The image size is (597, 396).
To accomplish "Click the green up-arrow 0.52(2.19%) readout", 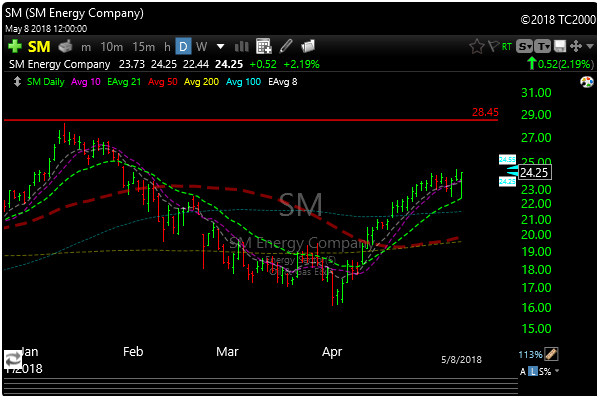I will 560,64.
